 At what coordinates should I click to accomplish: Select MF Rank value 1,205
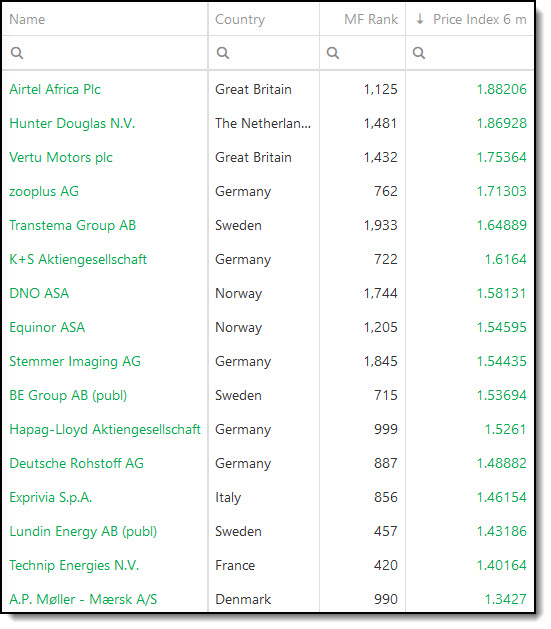[x=381, y=327]
